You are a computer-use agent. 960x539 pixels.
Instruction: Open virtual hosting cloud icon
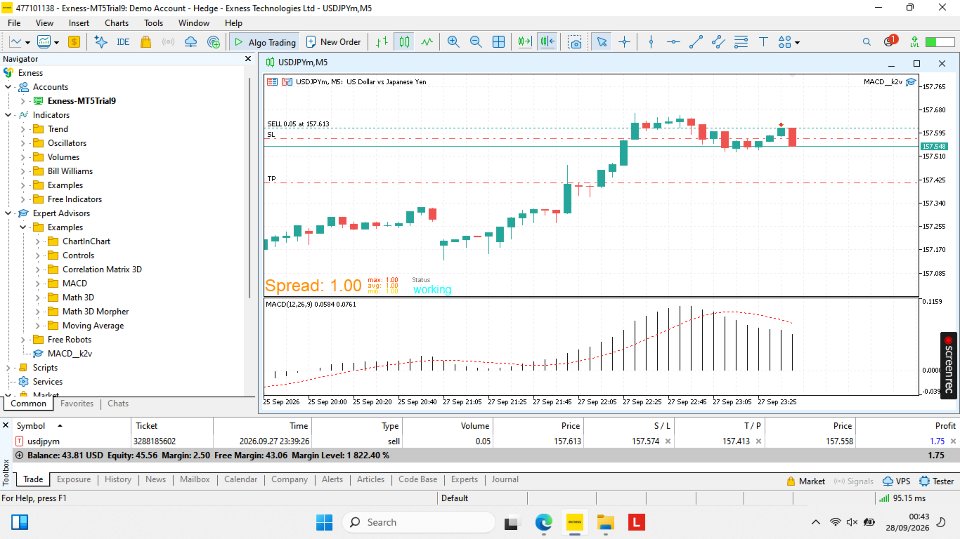pos(191,42)
